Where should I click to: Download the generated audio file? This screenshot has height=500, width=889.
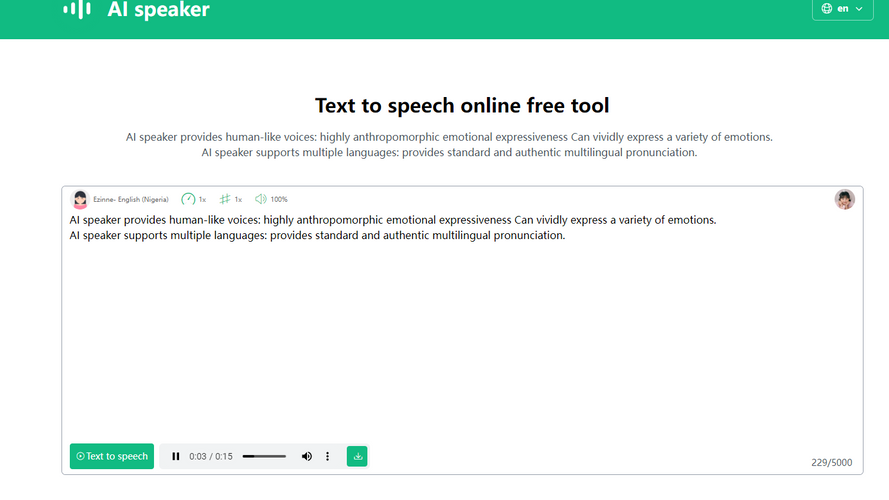click(x=357, y=456)
